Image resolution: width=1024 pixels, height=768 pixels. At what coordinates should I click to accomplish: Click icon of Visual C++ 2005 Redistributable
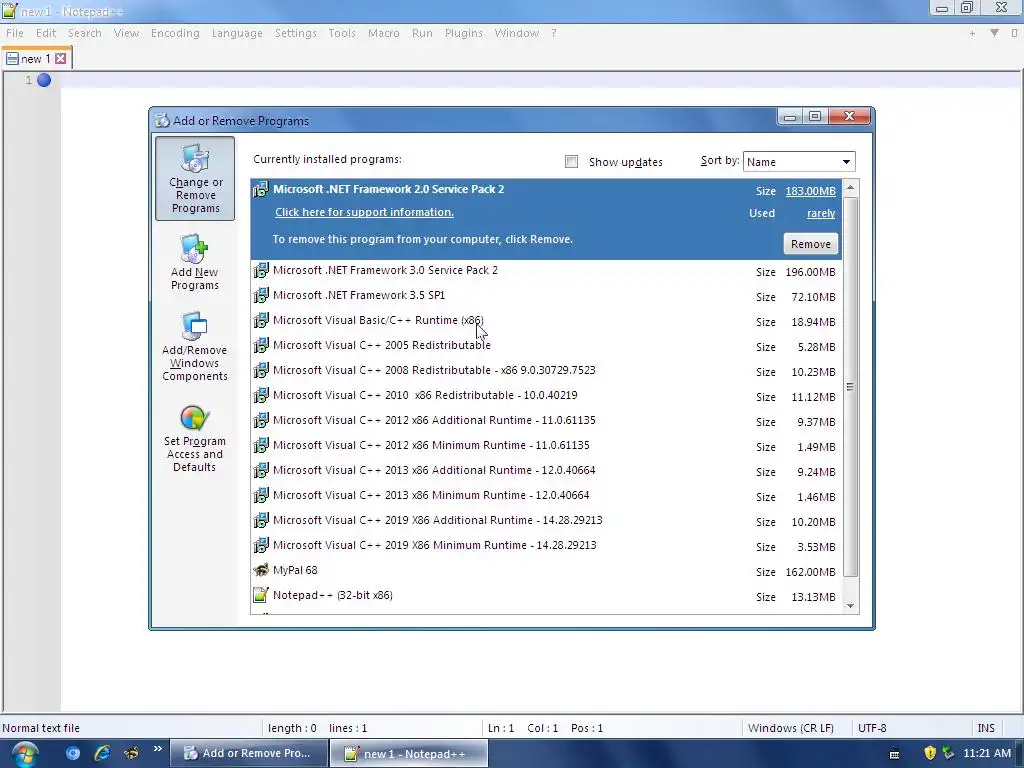coord(261,345)
